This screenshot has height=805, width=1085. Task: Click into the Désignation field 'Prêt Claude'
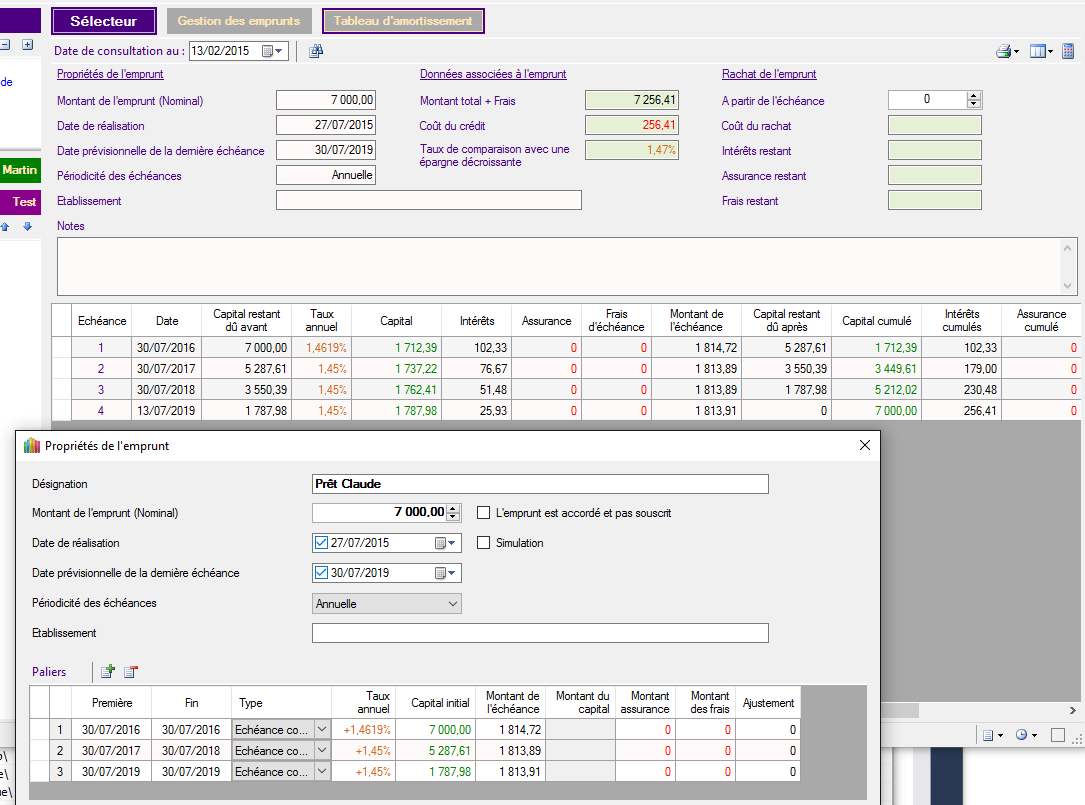(x=540, y=484)
